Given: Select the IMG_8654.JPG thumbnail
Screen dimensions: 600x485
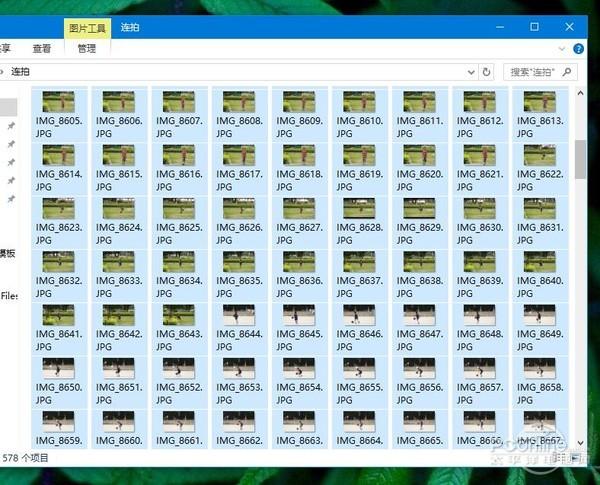Looking at the screenshot, I should pyautogui.click(x=299, y=368).
